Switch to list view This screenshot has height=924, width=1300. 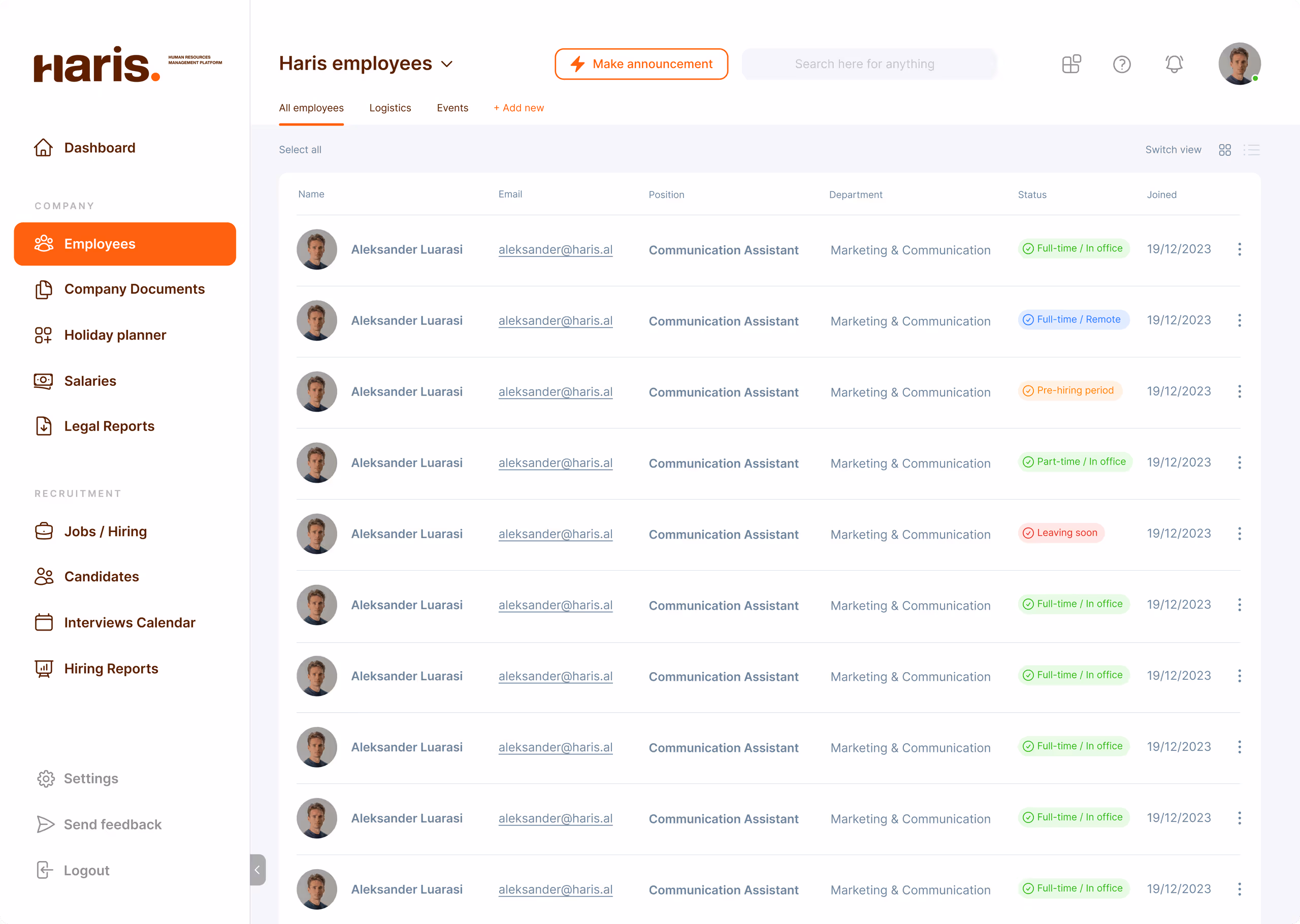1251,150
